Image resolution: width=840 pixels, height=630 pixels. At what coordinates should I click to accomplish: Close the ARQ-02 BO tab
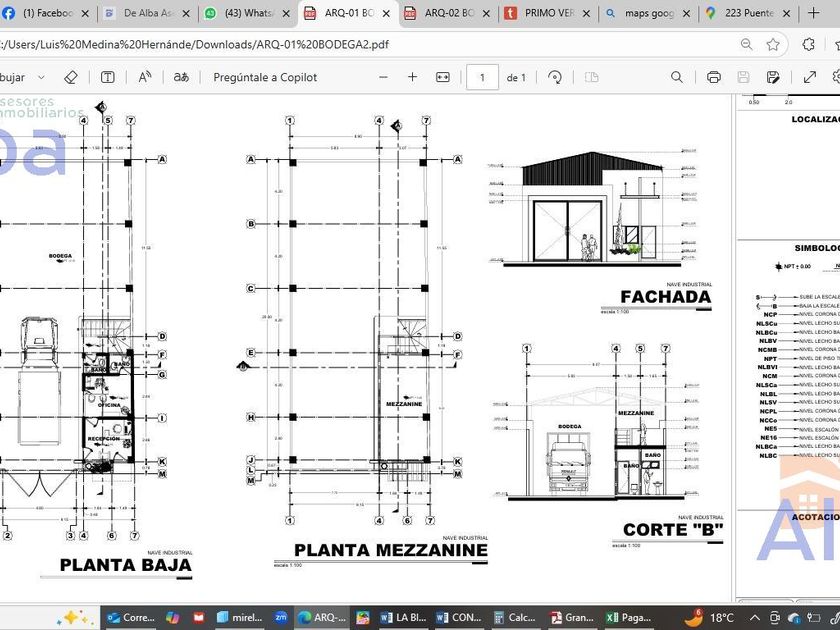486,14
